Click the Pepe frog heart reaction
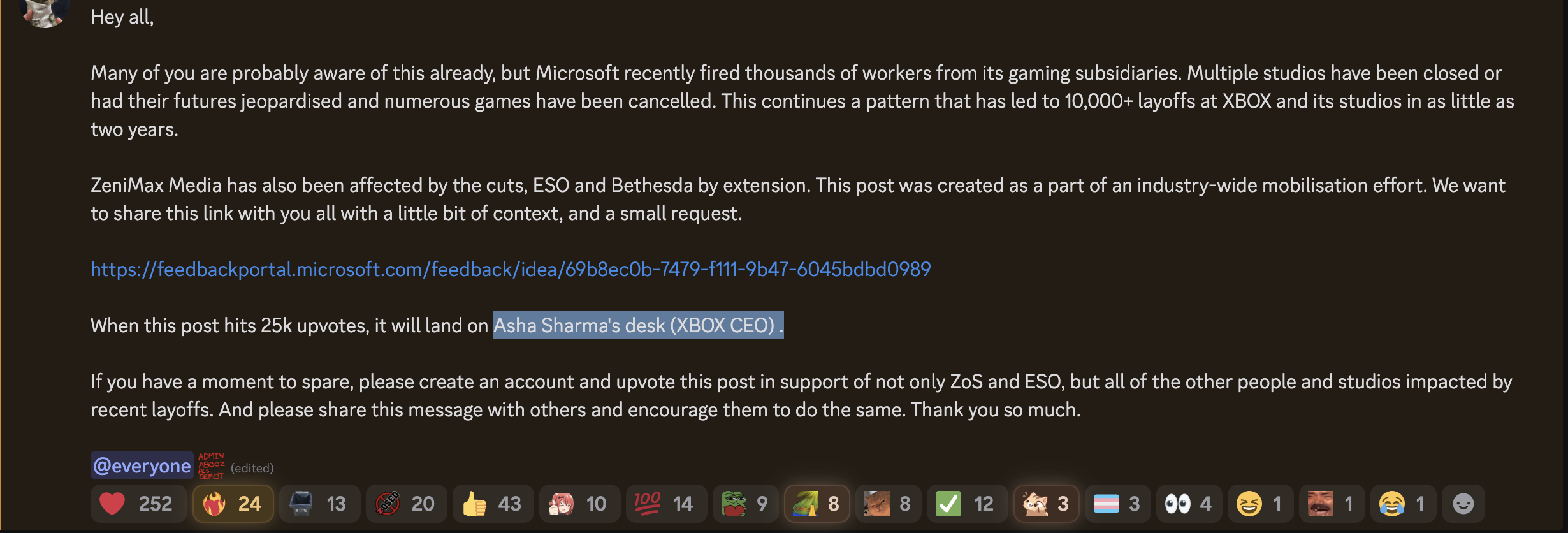Image resolution: width=1568 pixels, height=533 pixels. (x=745, y=504)
